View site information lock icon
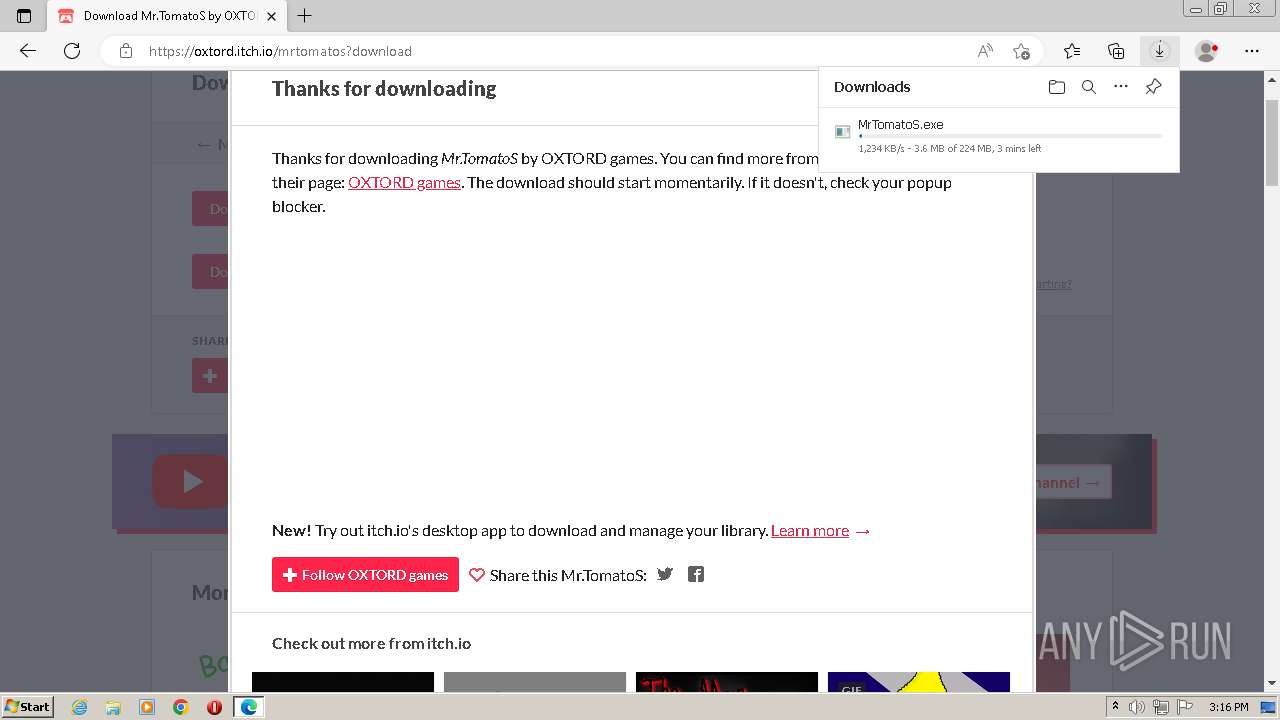The image size is (1280, 720). click(125, 51)
